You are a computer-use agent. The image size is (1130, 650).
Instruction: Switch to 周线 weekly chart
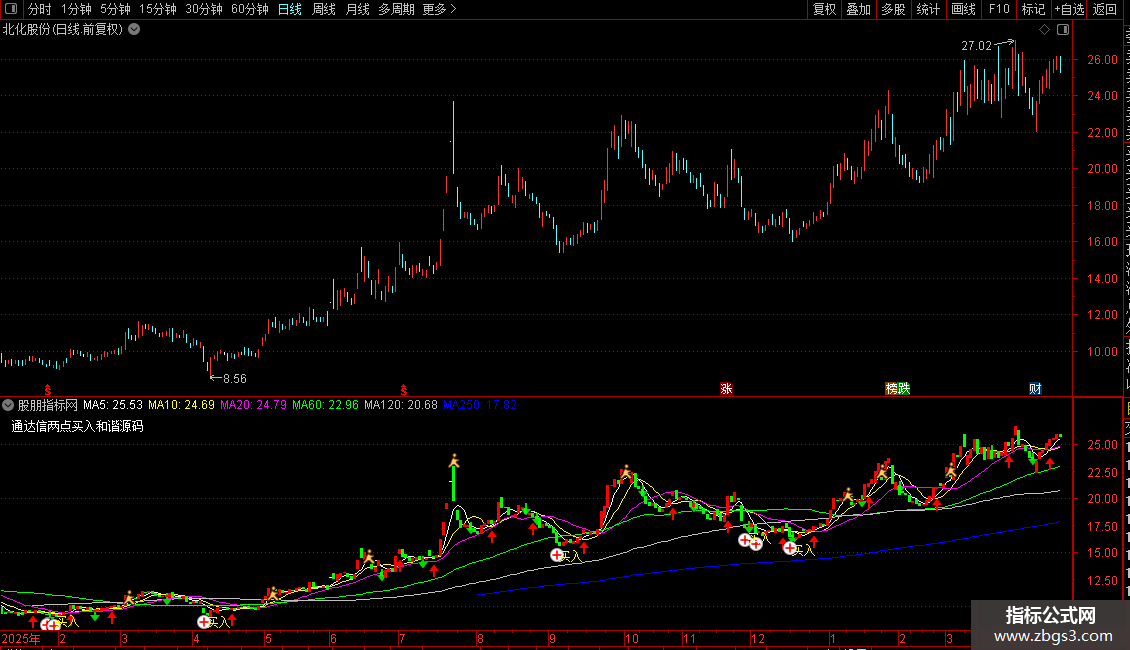point(324,9)
